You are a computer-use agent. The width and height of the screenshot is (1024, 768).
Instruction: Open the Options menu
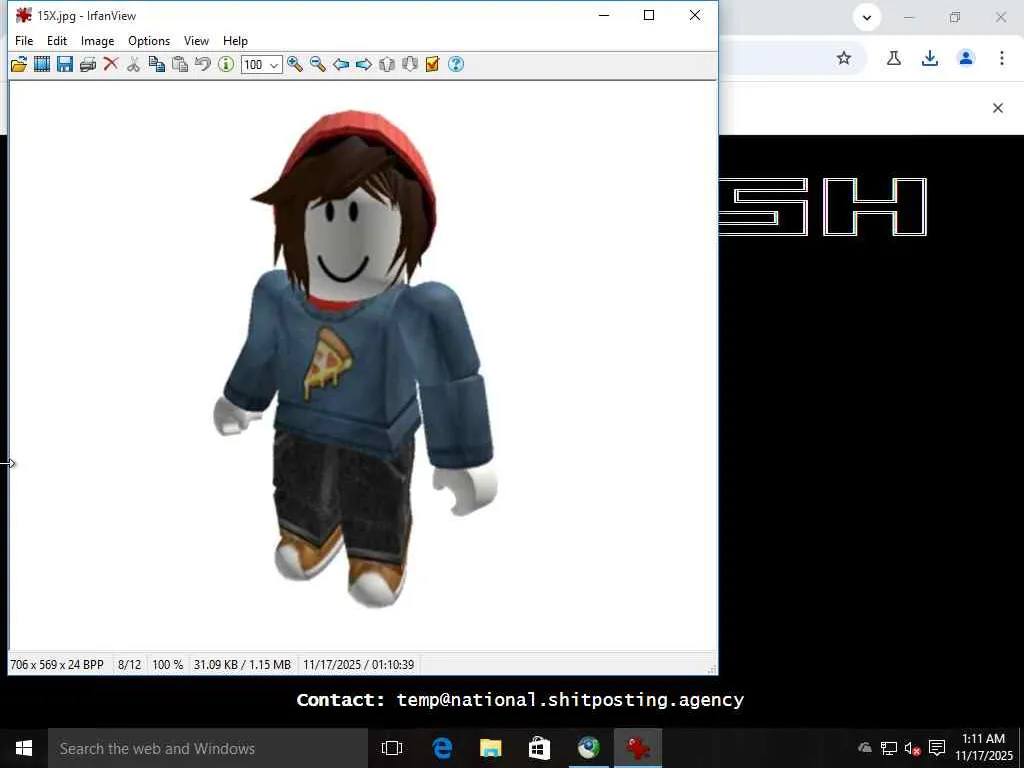149,40
